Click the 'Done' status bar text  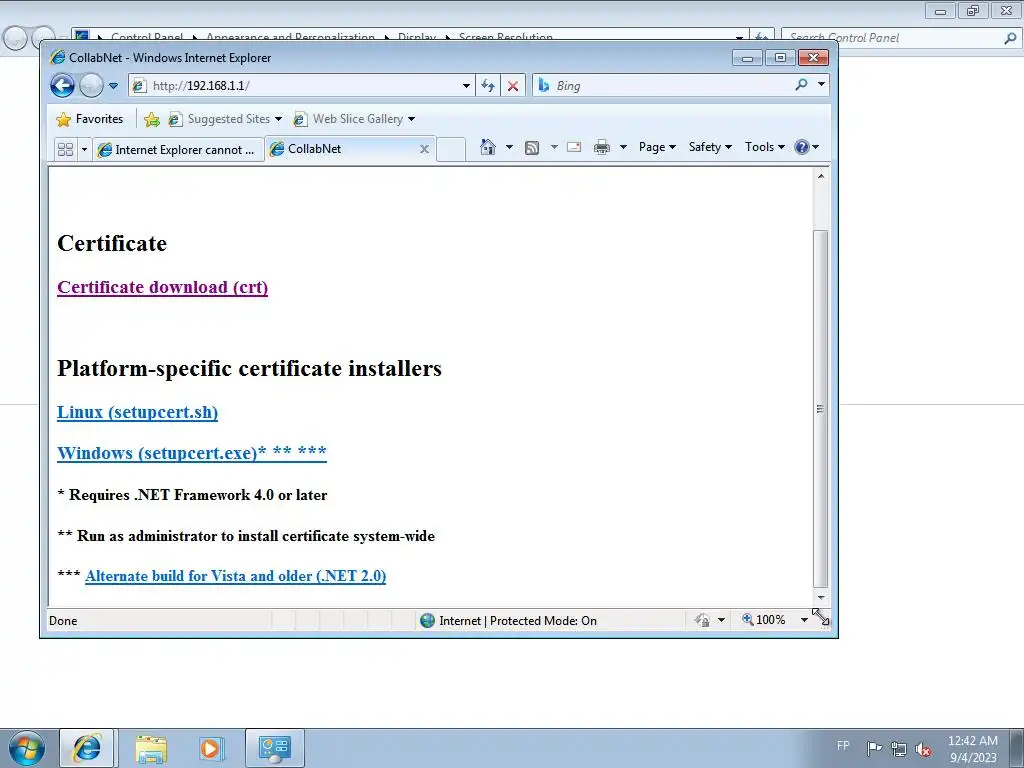pyautogui.click(x=63, y=621)
